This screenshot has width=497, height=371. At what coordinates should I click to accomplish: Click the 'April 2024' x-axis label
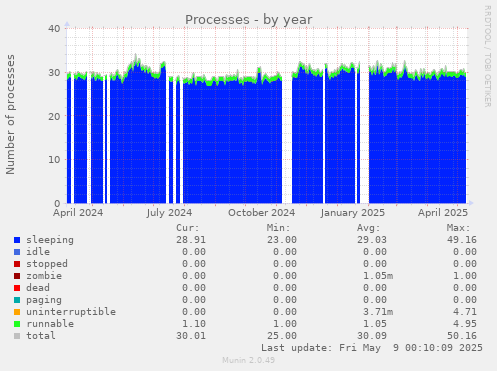(x=78, y=213)
